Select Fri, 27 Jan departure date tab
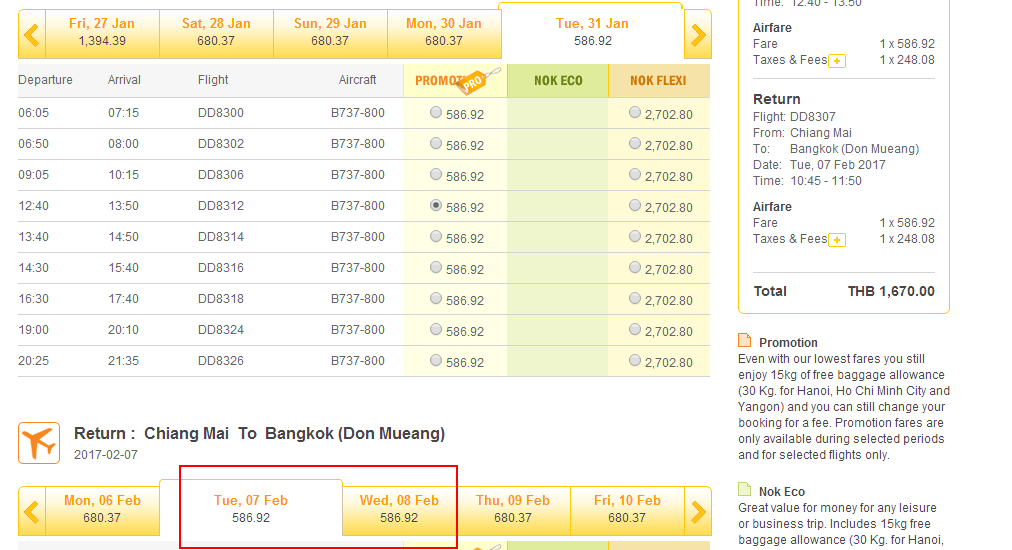This screenshot has width=1012, height=550. click(x=102, y=32)
